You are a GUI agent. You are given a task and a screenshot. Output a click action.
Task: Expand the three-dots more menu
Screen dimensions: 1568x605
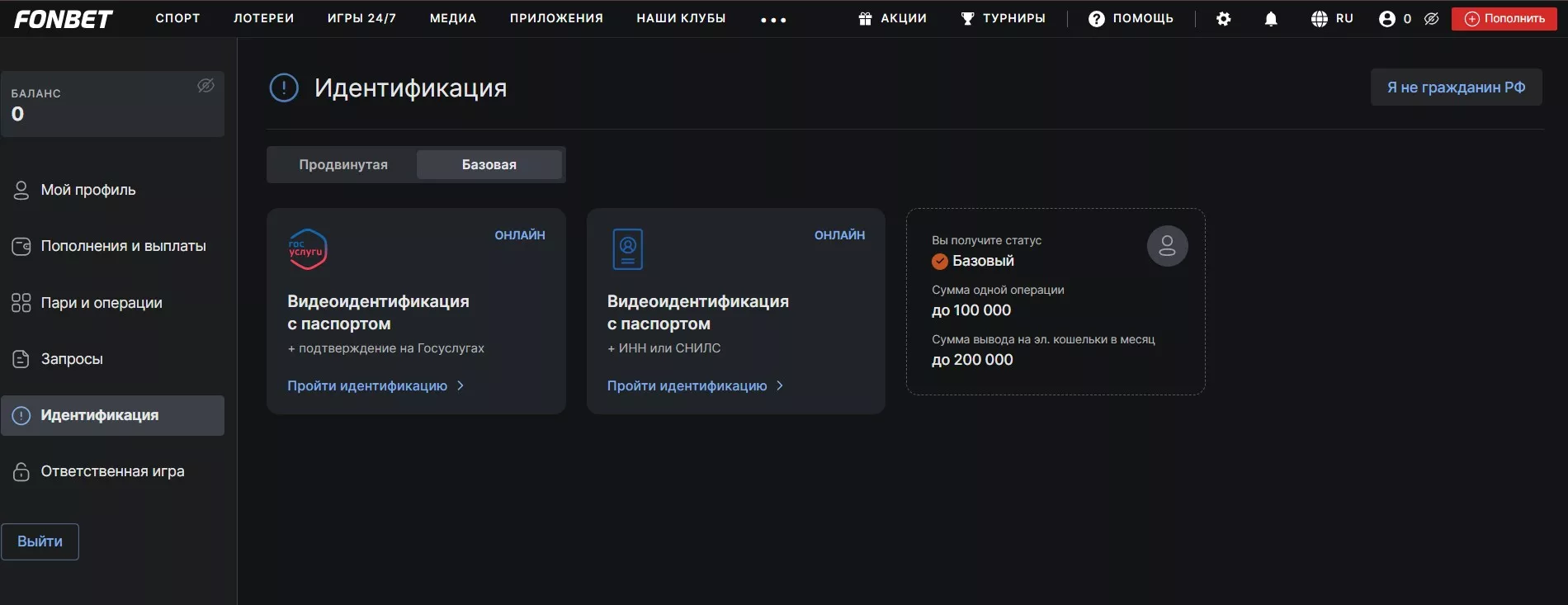pyautogui.click(x=773, y=20)
